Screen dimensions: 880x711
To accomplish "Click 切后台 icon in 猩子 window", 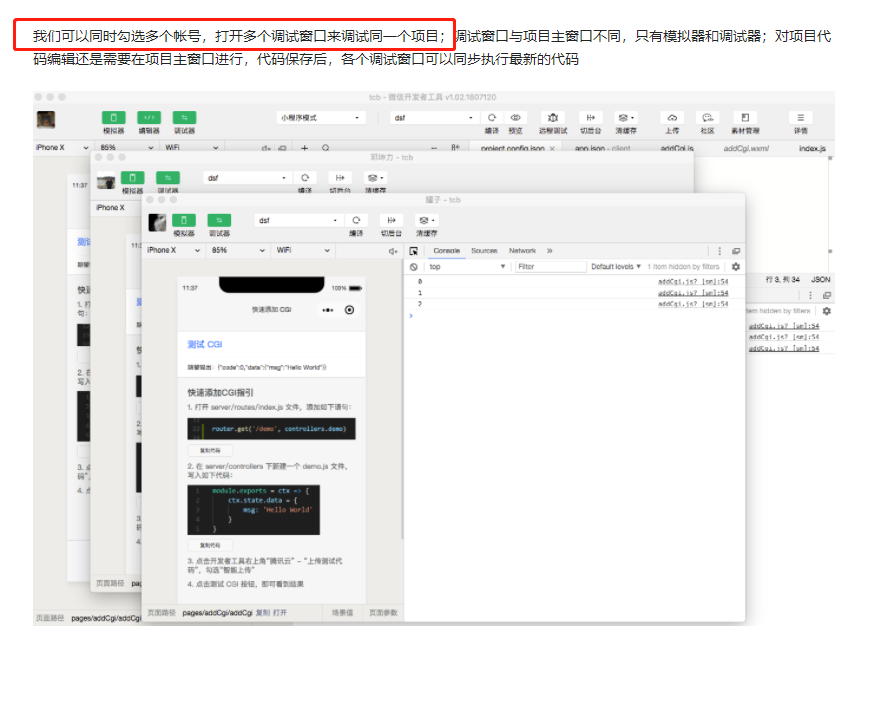I will (x=391, y=220).
